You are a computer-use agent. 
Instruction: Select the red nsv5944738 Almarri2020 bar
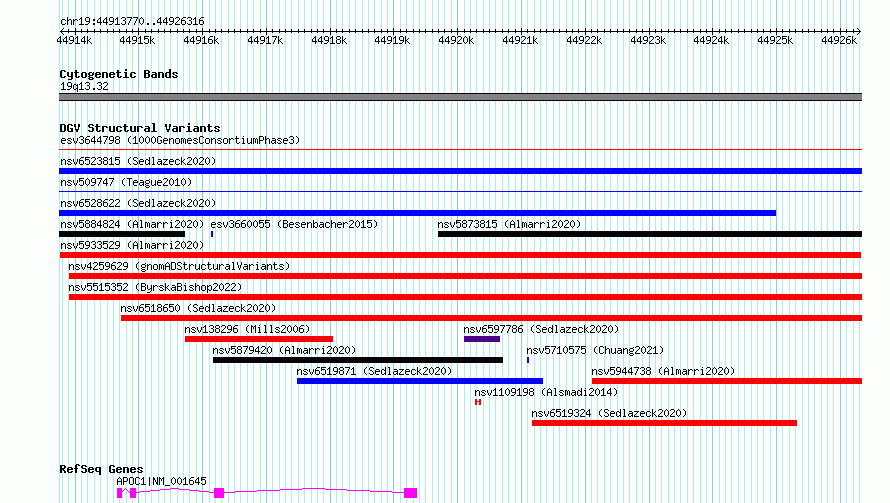727,381
